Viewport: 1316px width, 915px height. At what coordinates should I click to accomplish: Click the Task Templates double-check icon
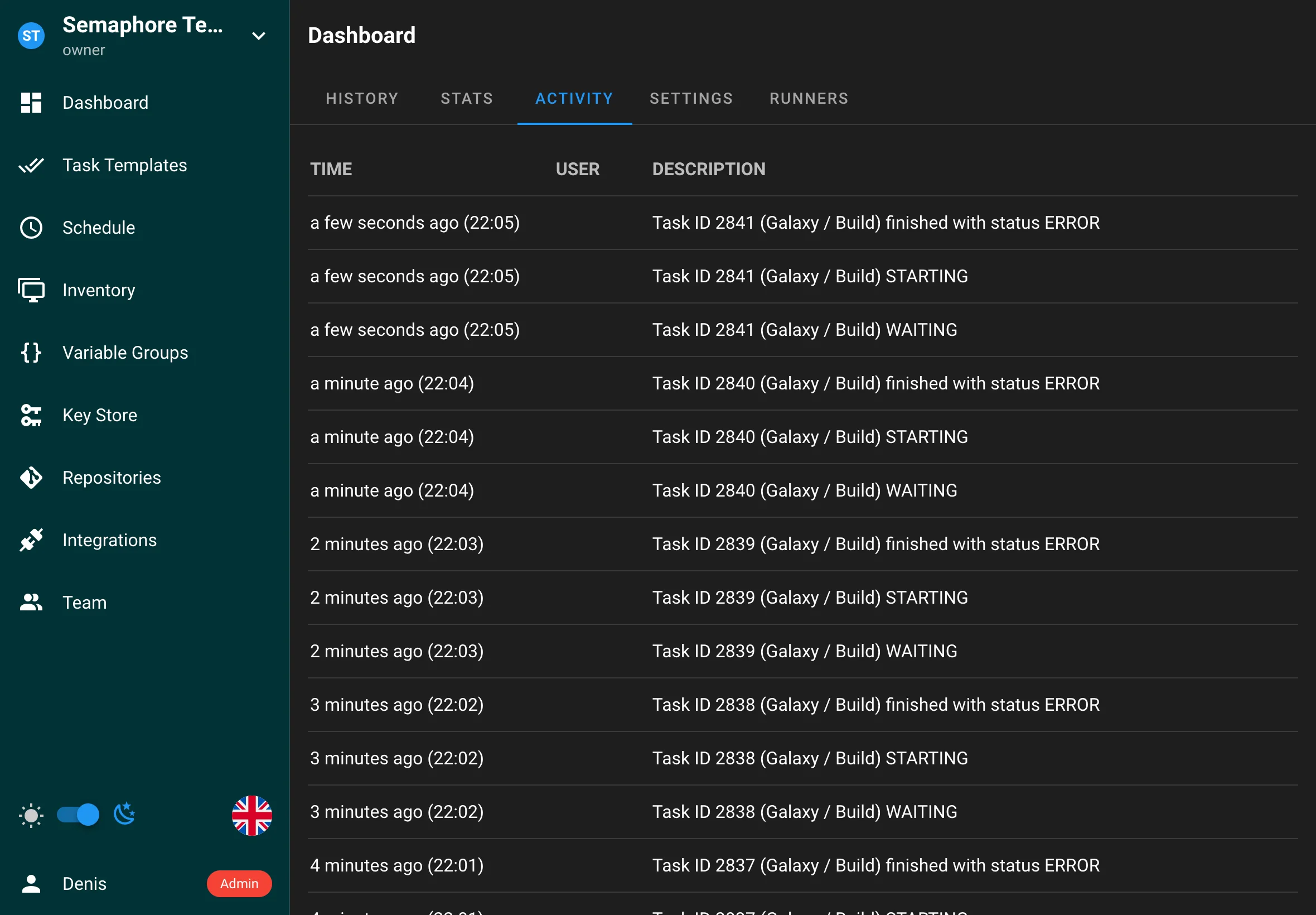tap(31, 165)
